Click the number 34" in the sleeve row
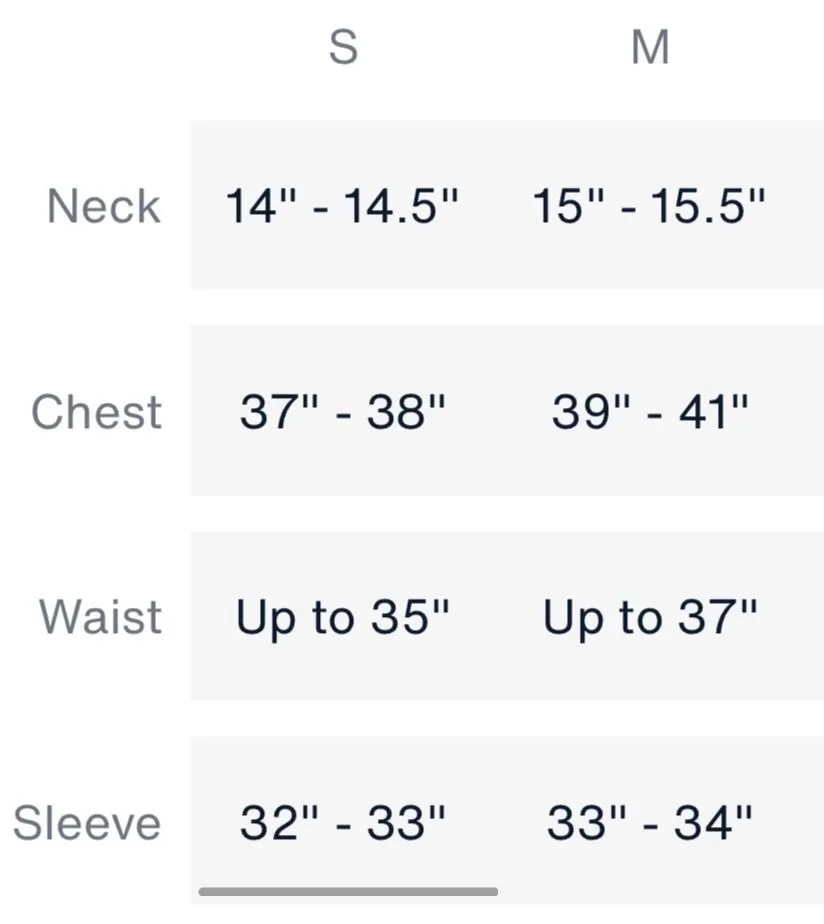The image size is (824, 924). [x=713, y=822]
